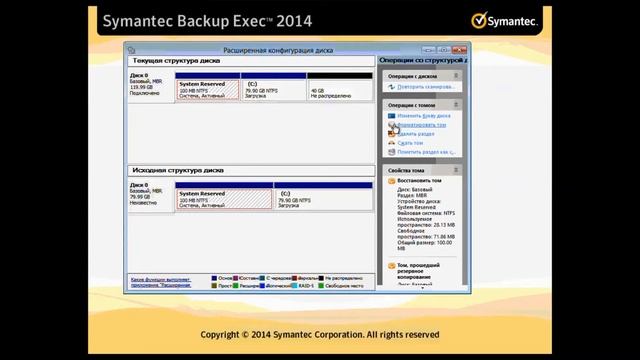
Task: Select the (C:) 79.90 GB volume in current structure
Action: pos(273,89)
